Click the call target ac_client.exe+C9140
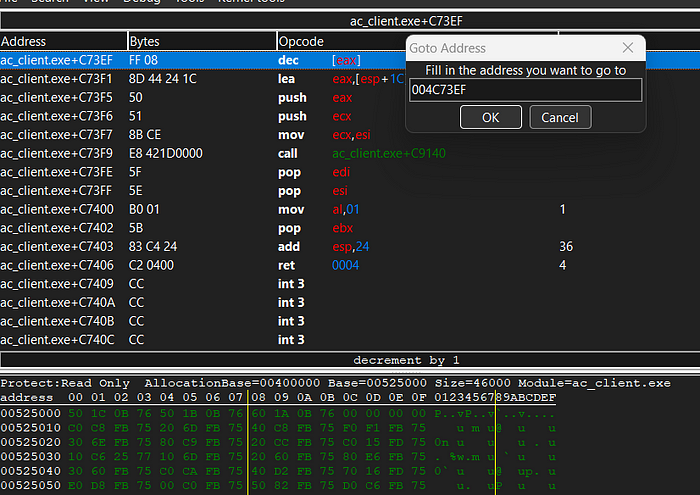The height and width of the screenshot is (495, 700). point(389,154)
